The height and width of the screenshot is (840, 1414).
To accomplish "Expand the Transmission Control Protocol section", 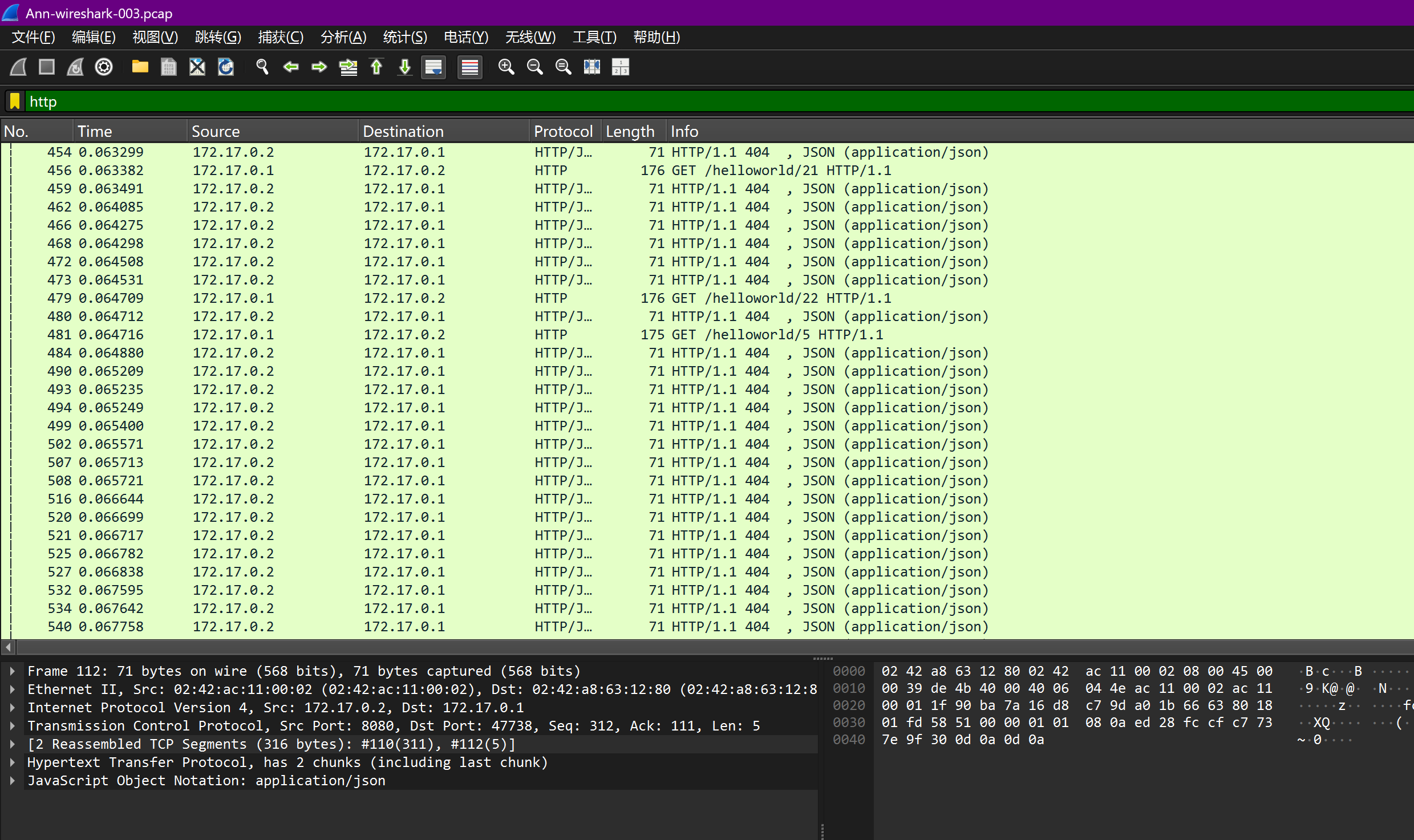I will [x=12, y=726].
